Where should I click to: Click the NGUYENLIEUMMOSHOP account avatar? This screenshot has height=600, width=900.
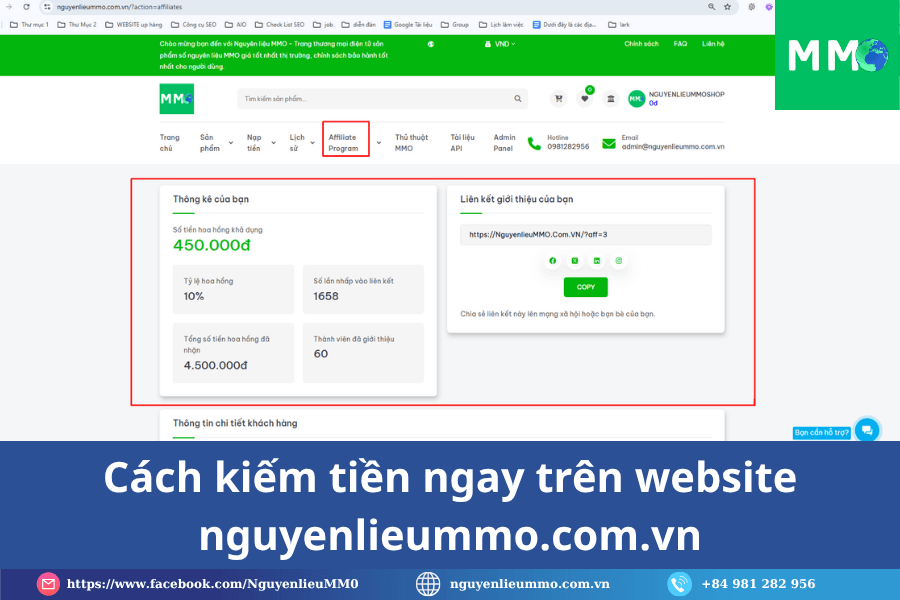pyautogui.click(x=637, y=99)
